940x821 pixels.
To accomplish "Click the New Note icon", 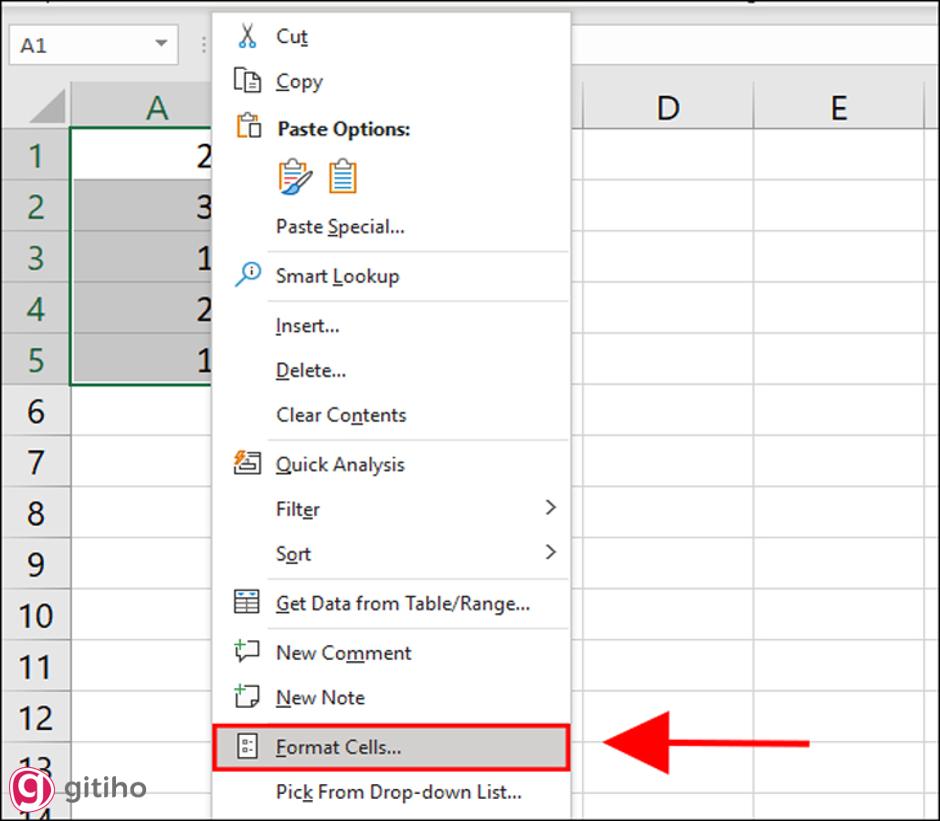I will pos(247,696).
